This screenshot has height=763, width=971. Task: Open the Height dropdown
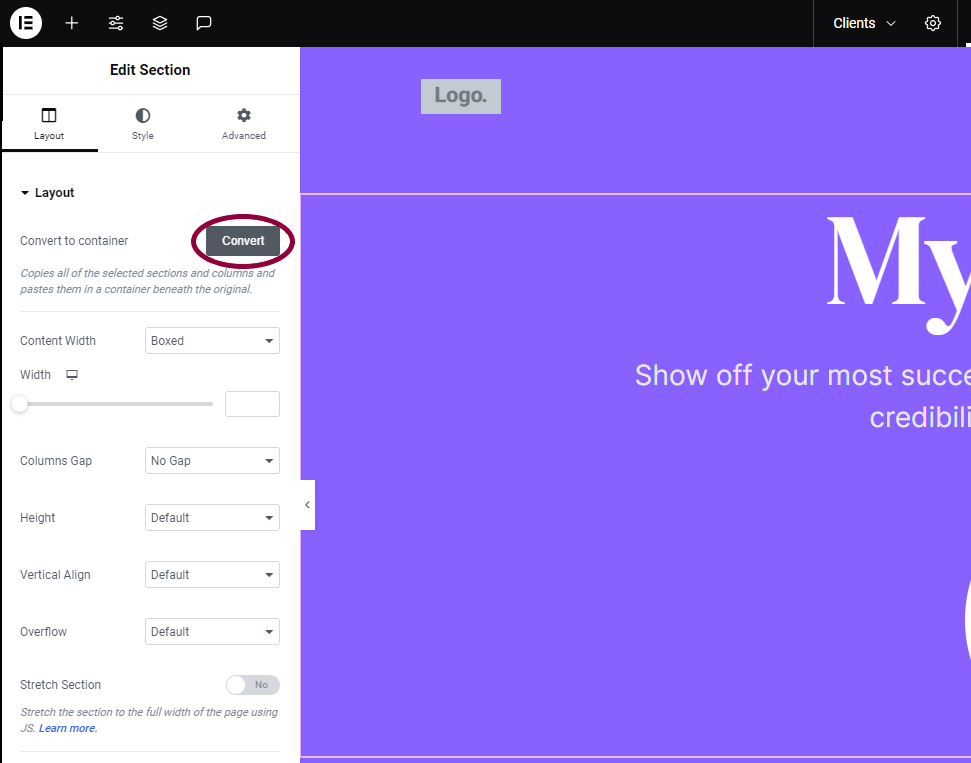point(212,518)
